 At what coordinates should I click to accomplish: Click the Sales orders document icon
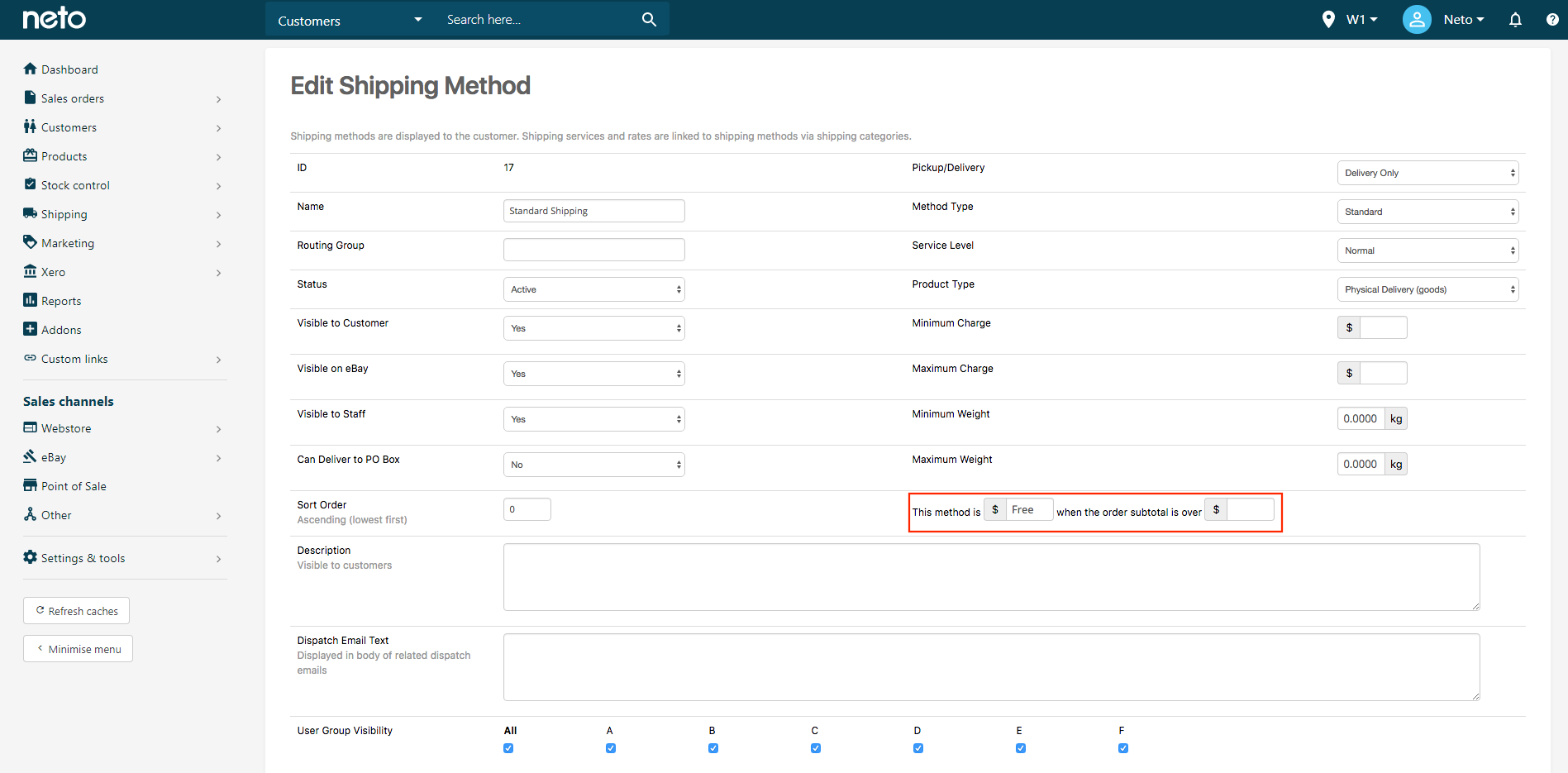31,98
